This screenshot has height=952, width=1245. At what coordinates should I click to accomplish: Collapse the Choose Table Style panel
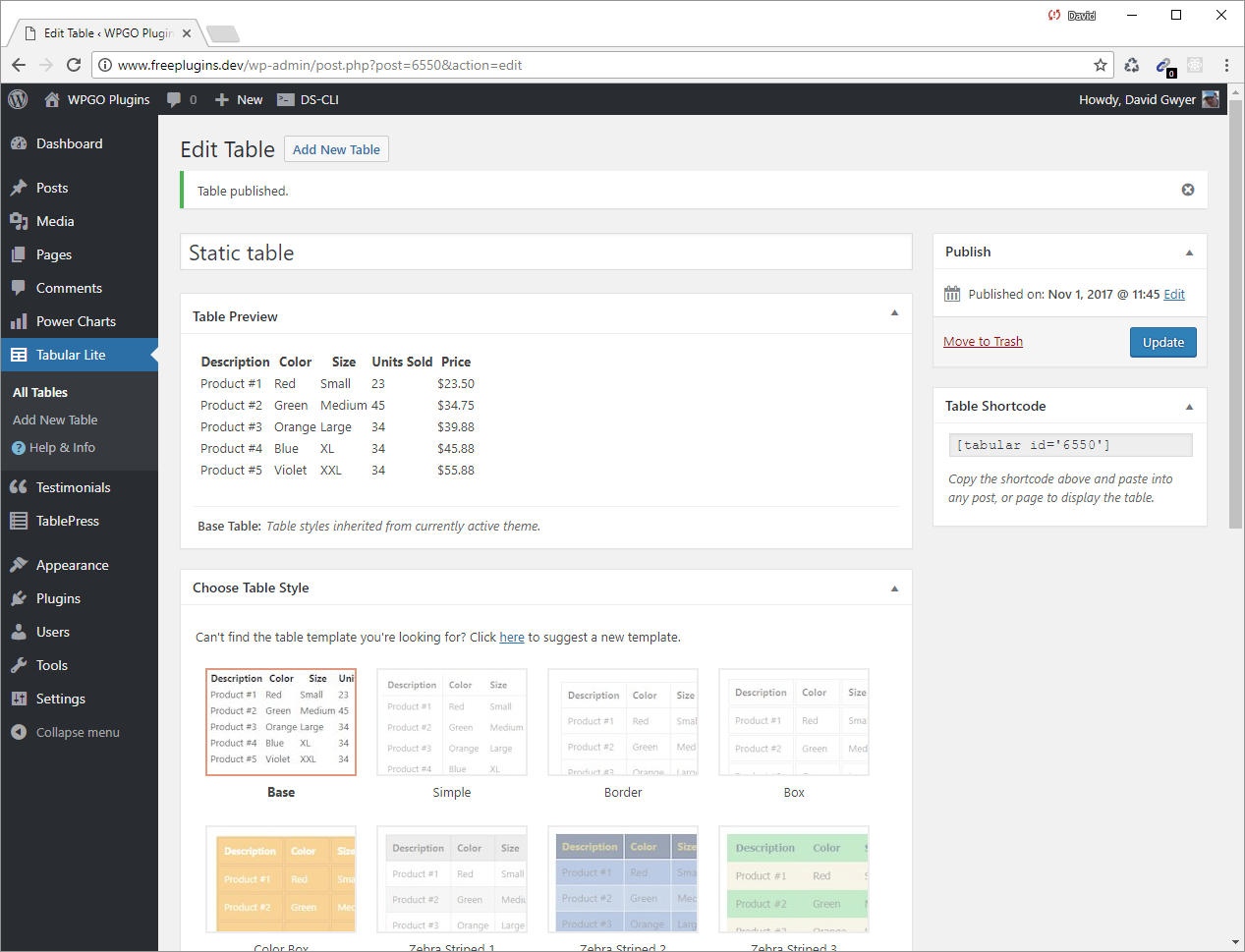[x=894, y=588]
